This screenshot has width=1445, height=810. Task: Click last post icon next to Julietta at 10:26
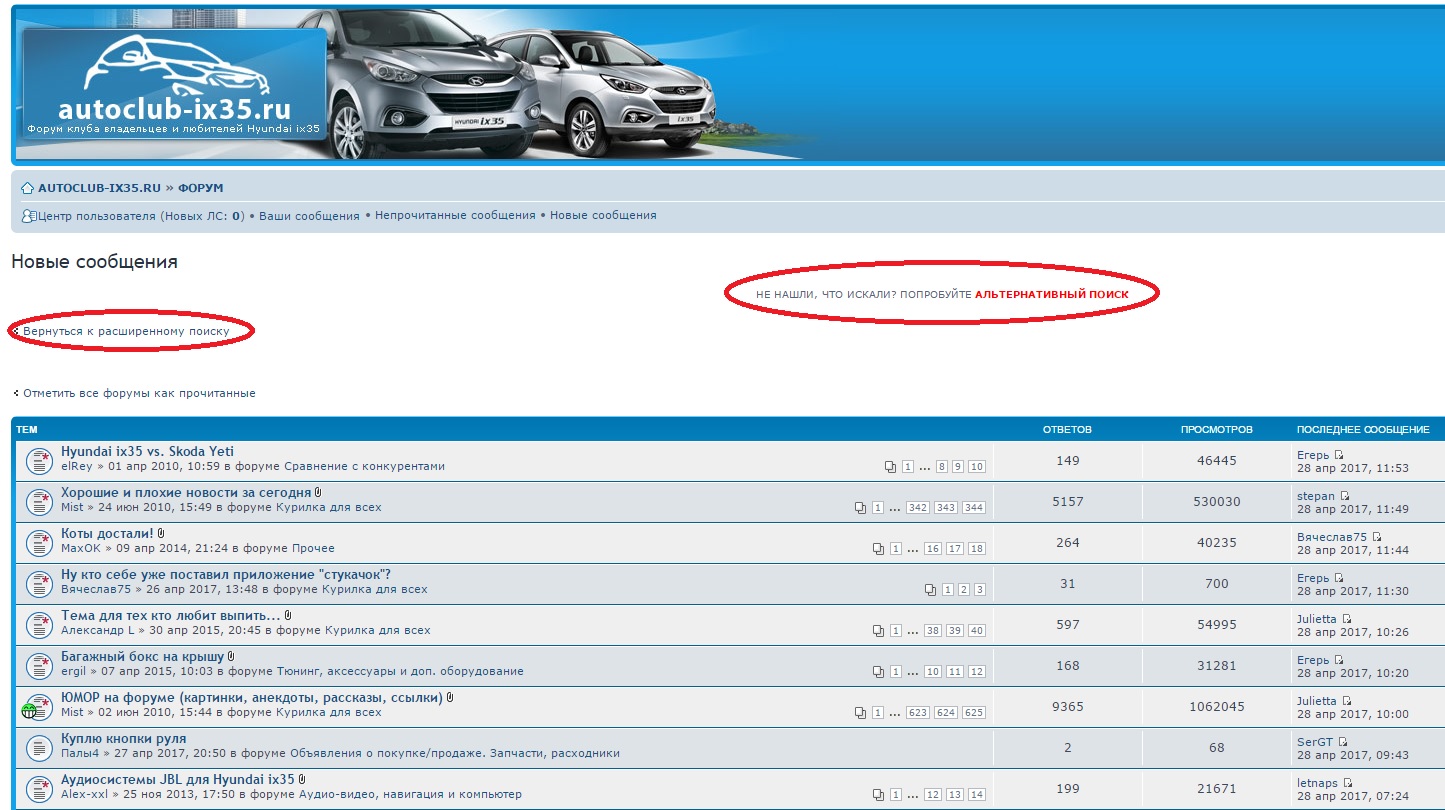[1347, 619]
